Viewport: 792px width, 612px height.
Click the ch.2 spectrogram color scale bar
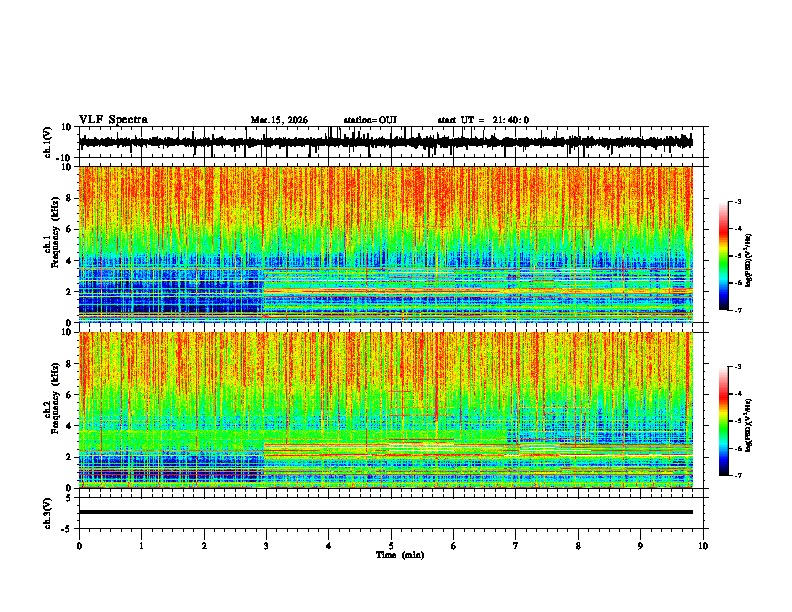point(723,421)
